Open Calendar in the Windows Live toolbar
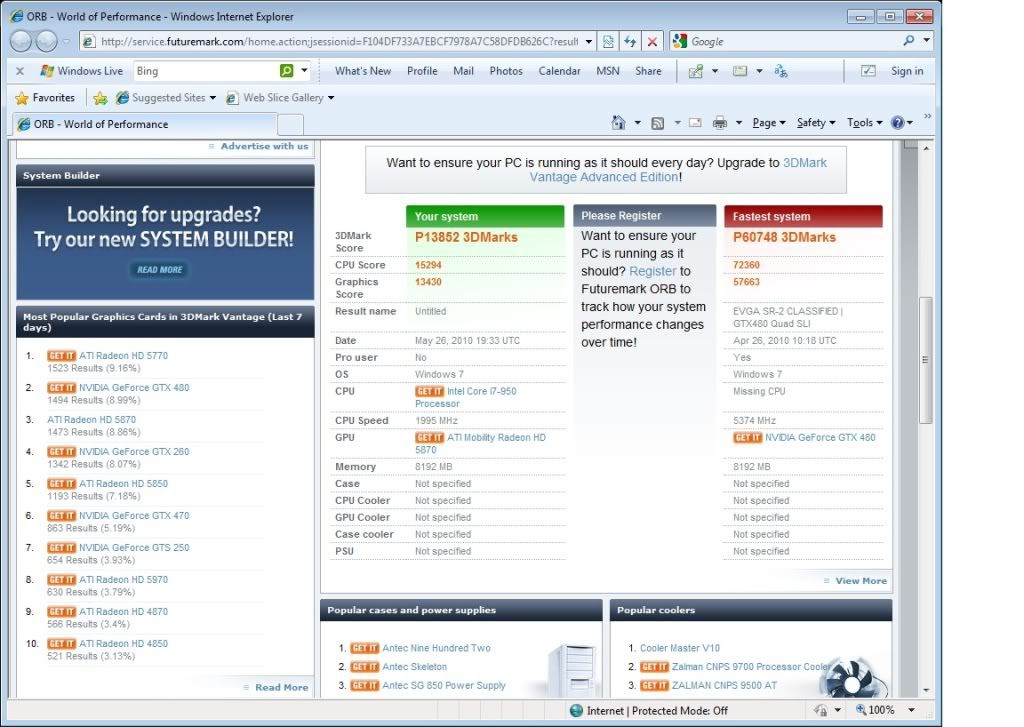Screen dimensions: 1024x727 click(x=559, y=71)
